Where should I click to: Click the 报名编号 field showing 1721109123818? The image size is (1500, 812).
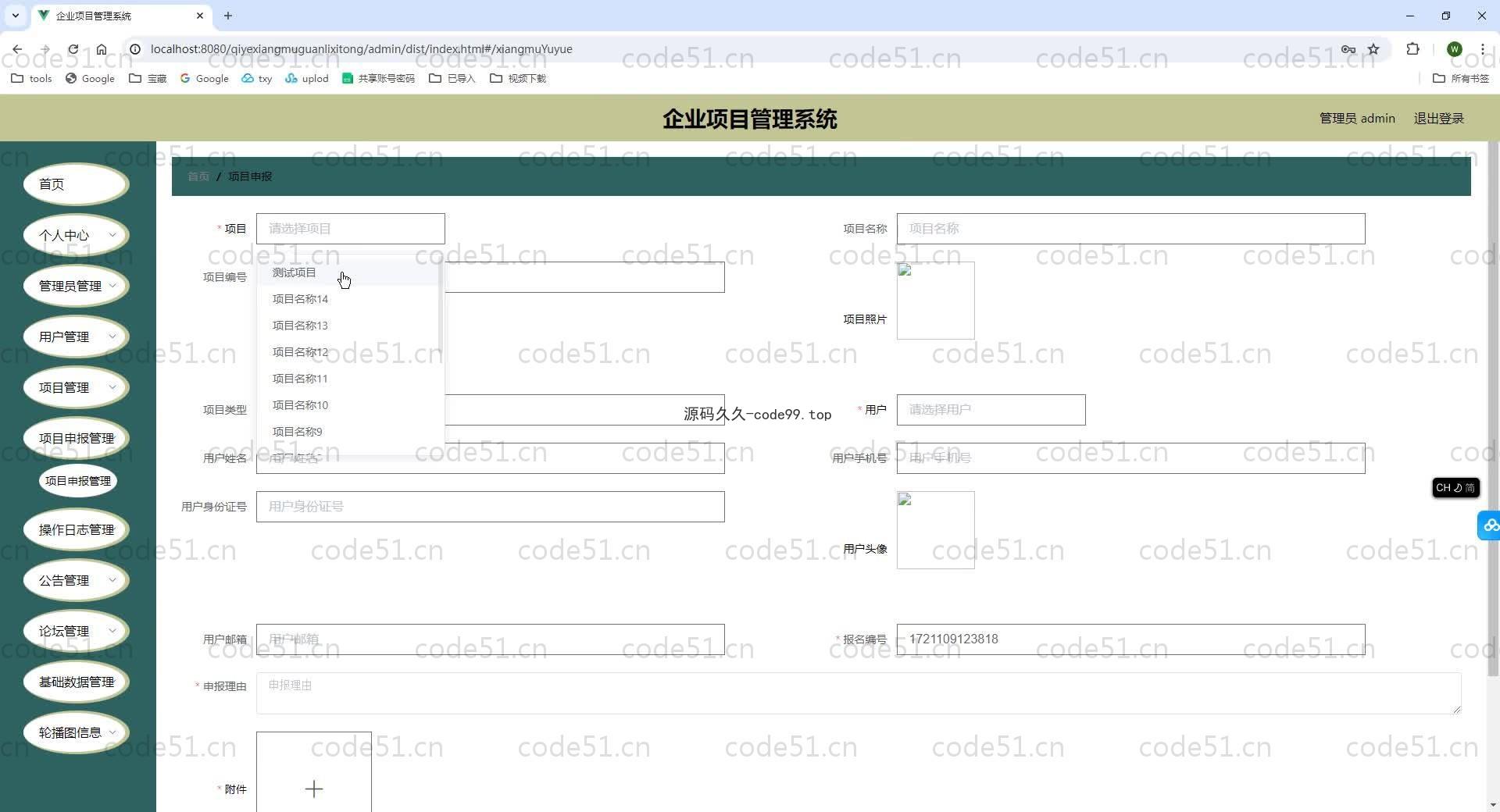1130,639
